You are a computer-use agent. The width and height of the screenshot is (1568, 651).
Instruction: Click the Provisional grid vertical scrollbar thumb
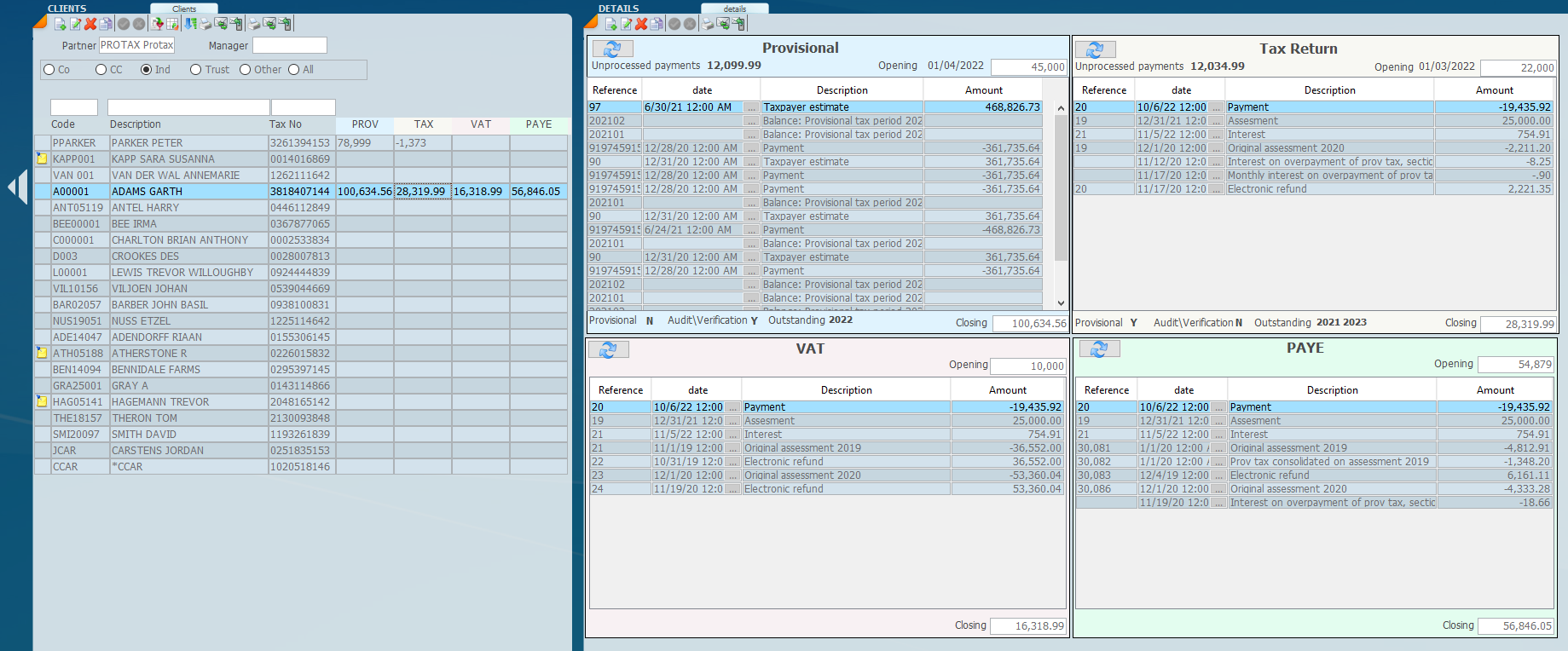1061,187
